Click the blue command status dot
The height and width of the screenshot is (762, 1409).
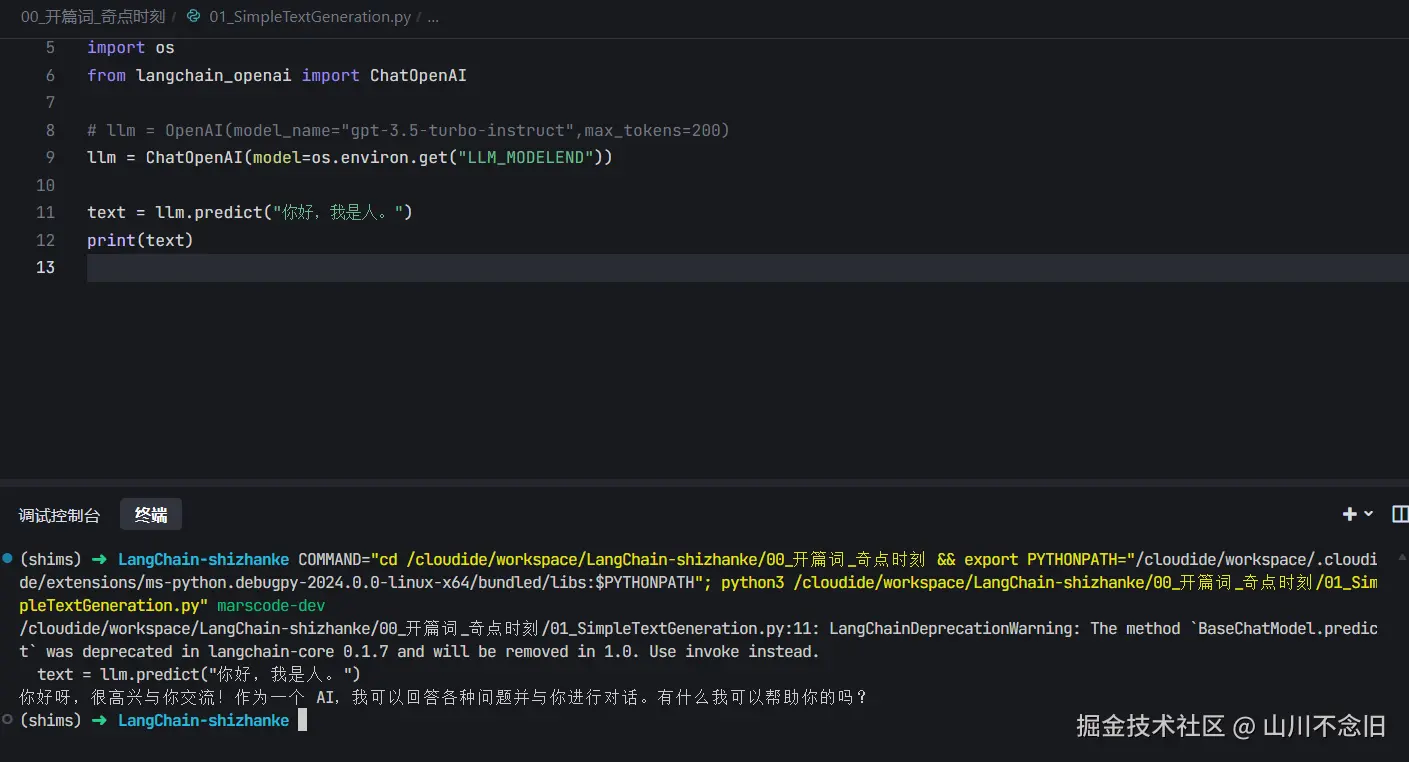[8, 558]
